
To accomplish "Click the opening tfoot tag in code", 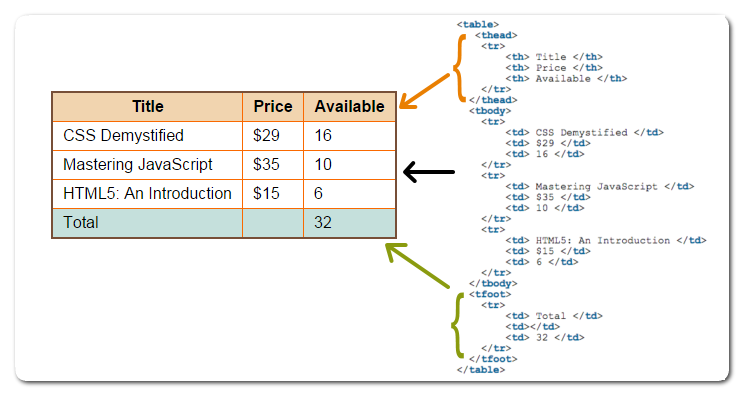I will coord(490,294).
